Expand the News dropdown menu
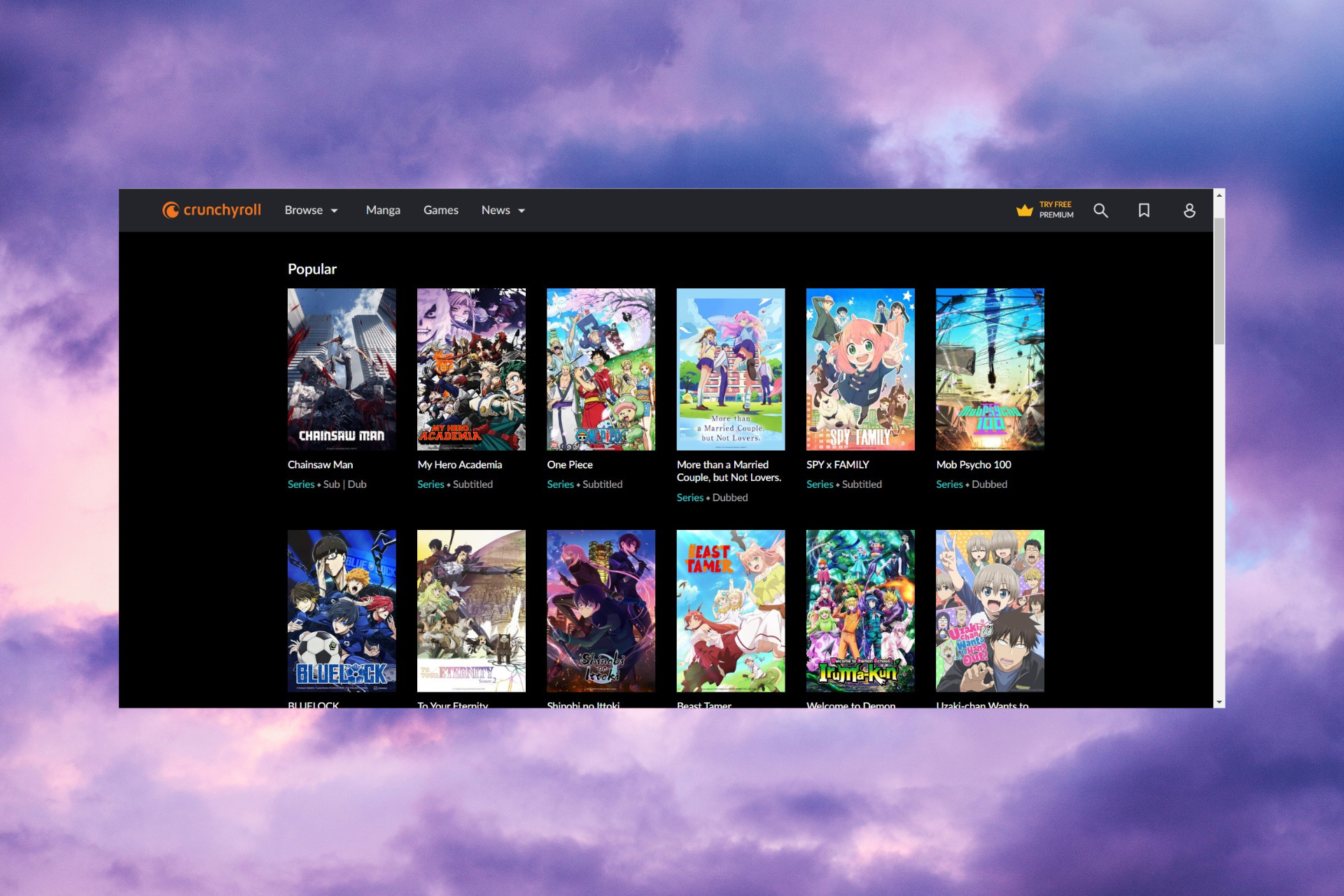This screenshot has height=896, width=1344. coord(503,210)
